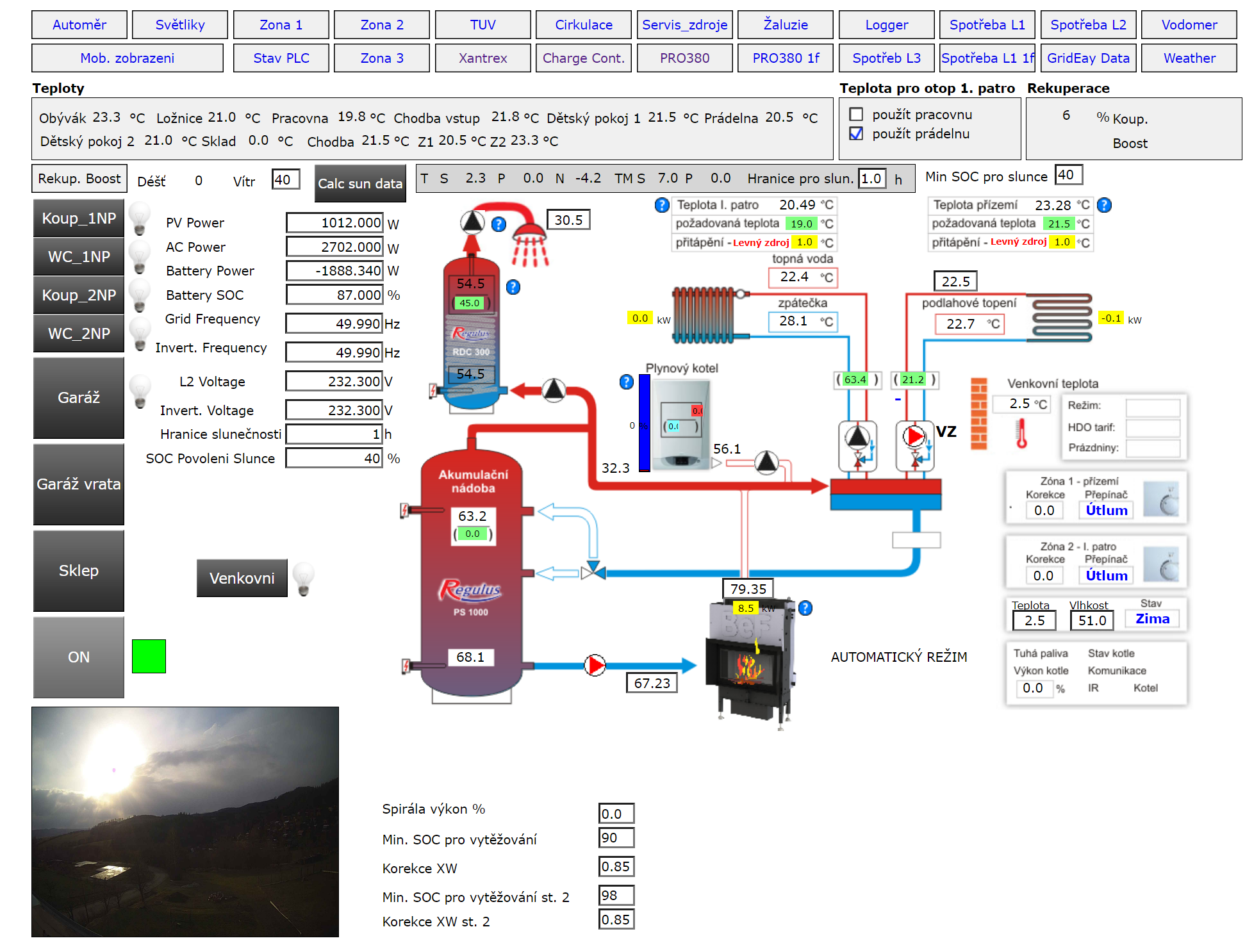1245x952 pixels.
Task: Open the Zona 1 tab
Action: point(281,25)
